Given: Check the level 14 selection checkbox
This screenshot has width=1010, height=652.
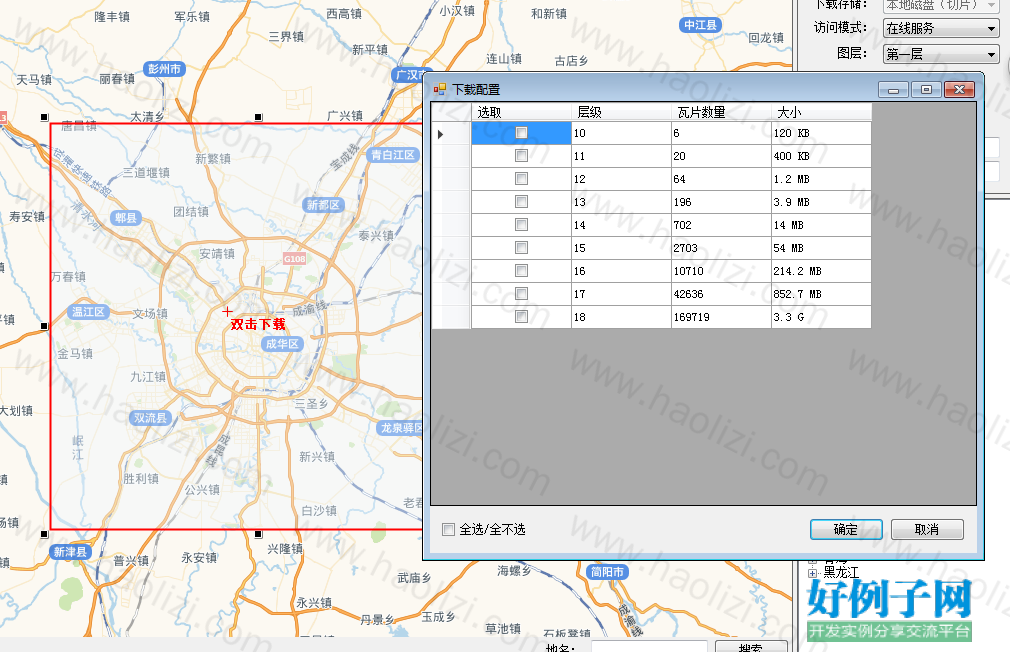Looking at the screenshot, I should point(521,225).
